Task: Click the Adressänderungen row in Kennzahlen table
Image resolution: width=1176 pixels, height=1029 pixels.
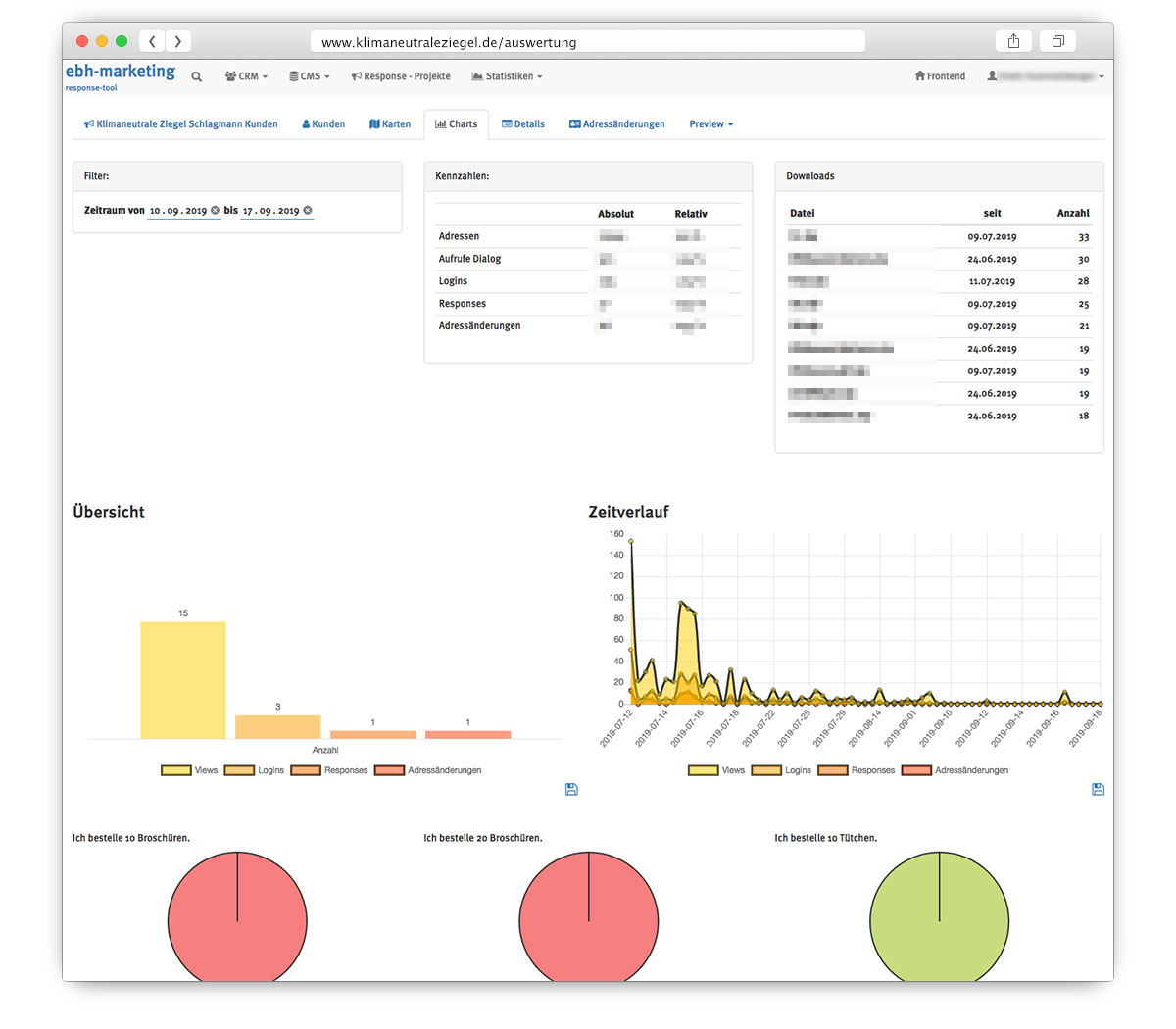Action: click(x=588, y=326)
